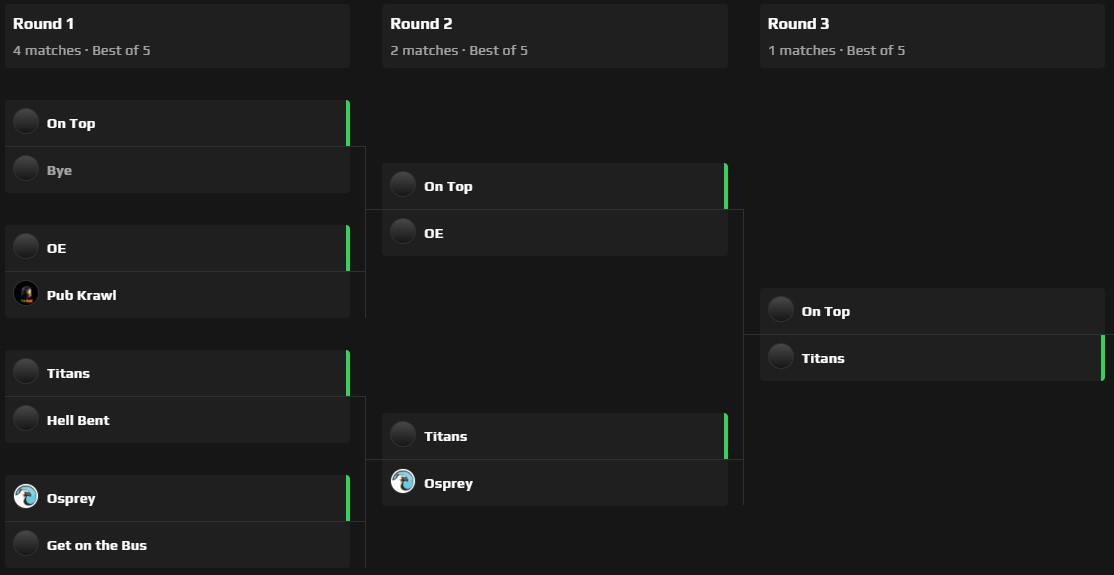The width and height of the screenshot is (1114, 575).
Task: Select the Bye entry in Round 1
Action: coord(59,170)
